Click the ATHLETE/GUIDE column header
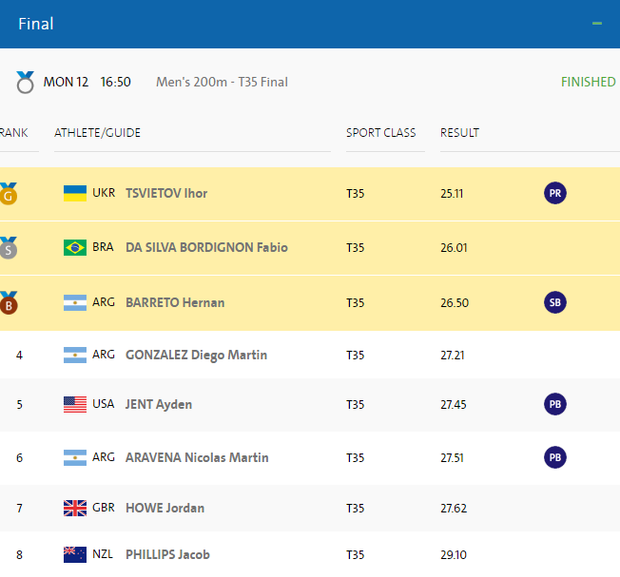 tap(97, 133)
